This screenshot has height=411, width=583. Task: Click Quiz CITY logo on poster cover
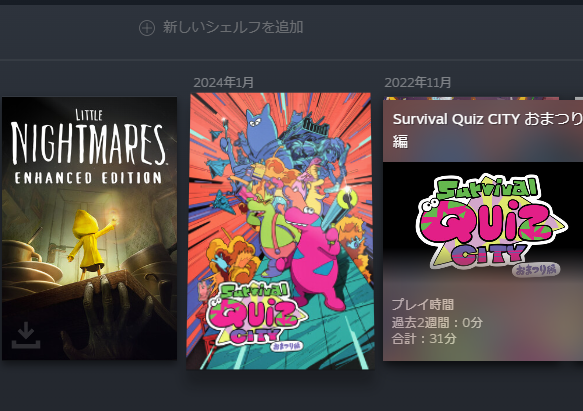(x=257, y=317)
